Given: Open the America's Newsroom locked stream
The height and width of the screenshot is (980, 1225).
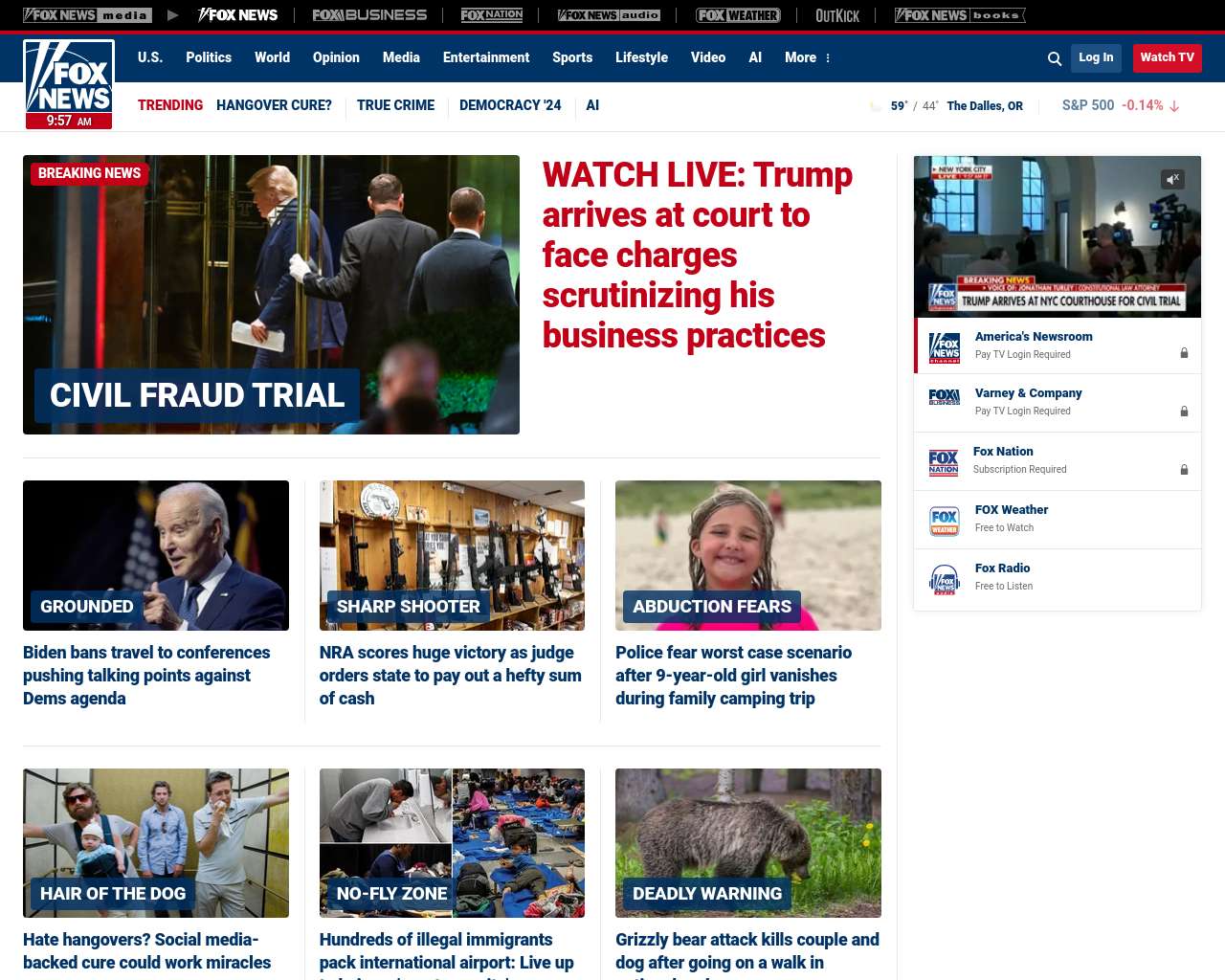Looking at the screenshot, I should [x=1058, y=345].
